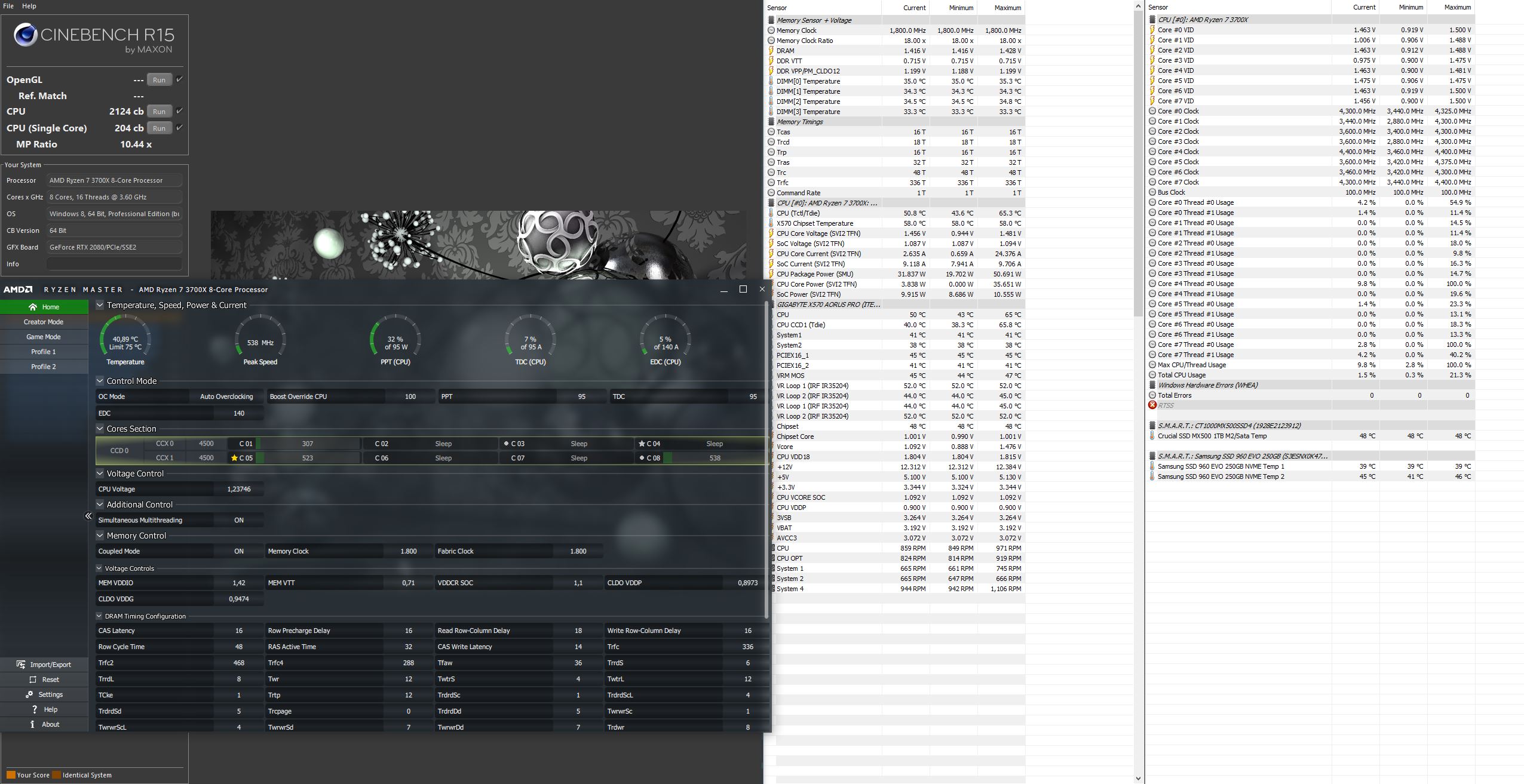This screenshot has height=784, width=1524.
Task: Click the gold star on core C 05
Action: 234,459
